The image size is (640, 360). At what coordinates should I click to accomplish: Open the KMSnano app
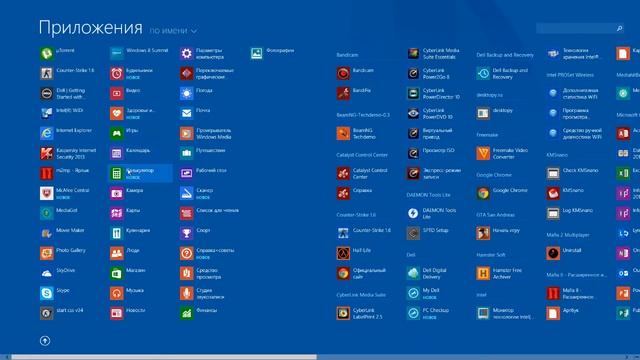(x=566, y=193)
